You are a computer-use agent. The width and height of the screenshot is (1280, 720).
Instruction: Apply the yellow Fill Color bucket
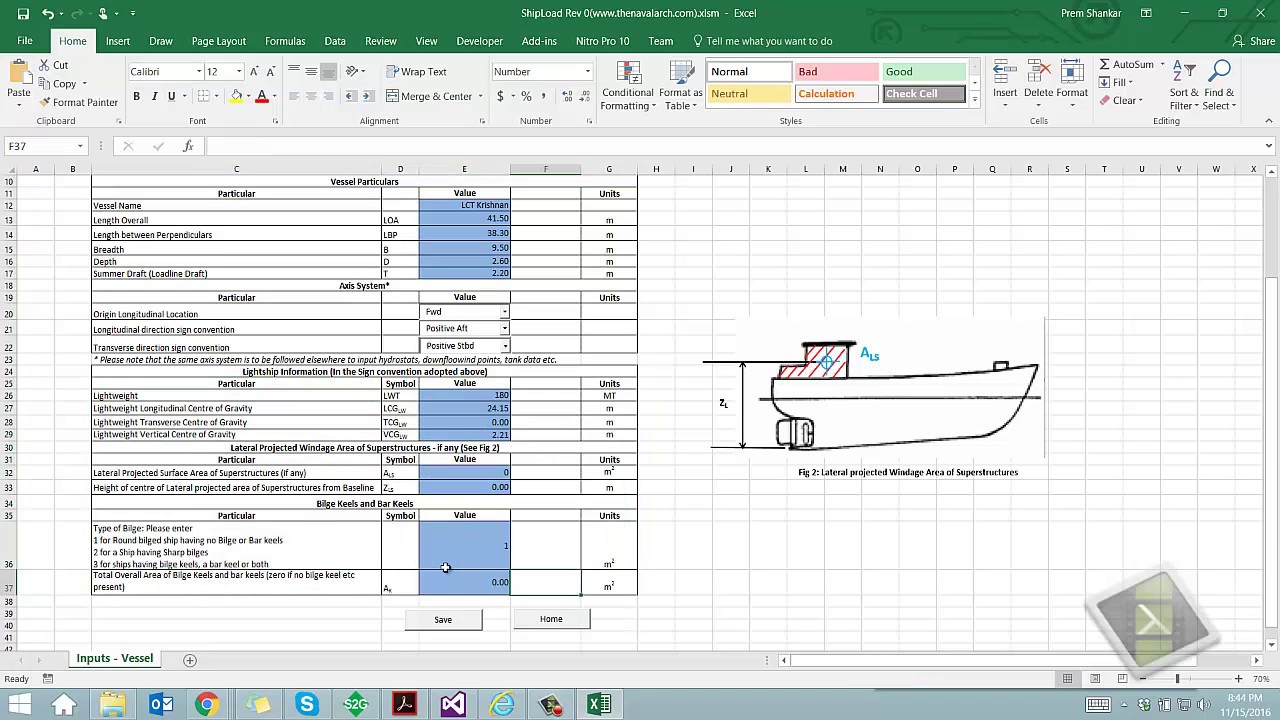pos(236,96)
